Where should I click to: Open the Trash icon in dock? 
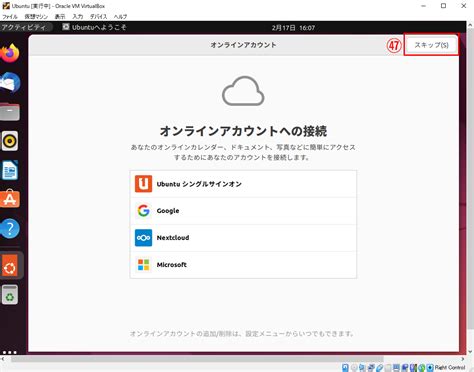[x=10, y=295]
